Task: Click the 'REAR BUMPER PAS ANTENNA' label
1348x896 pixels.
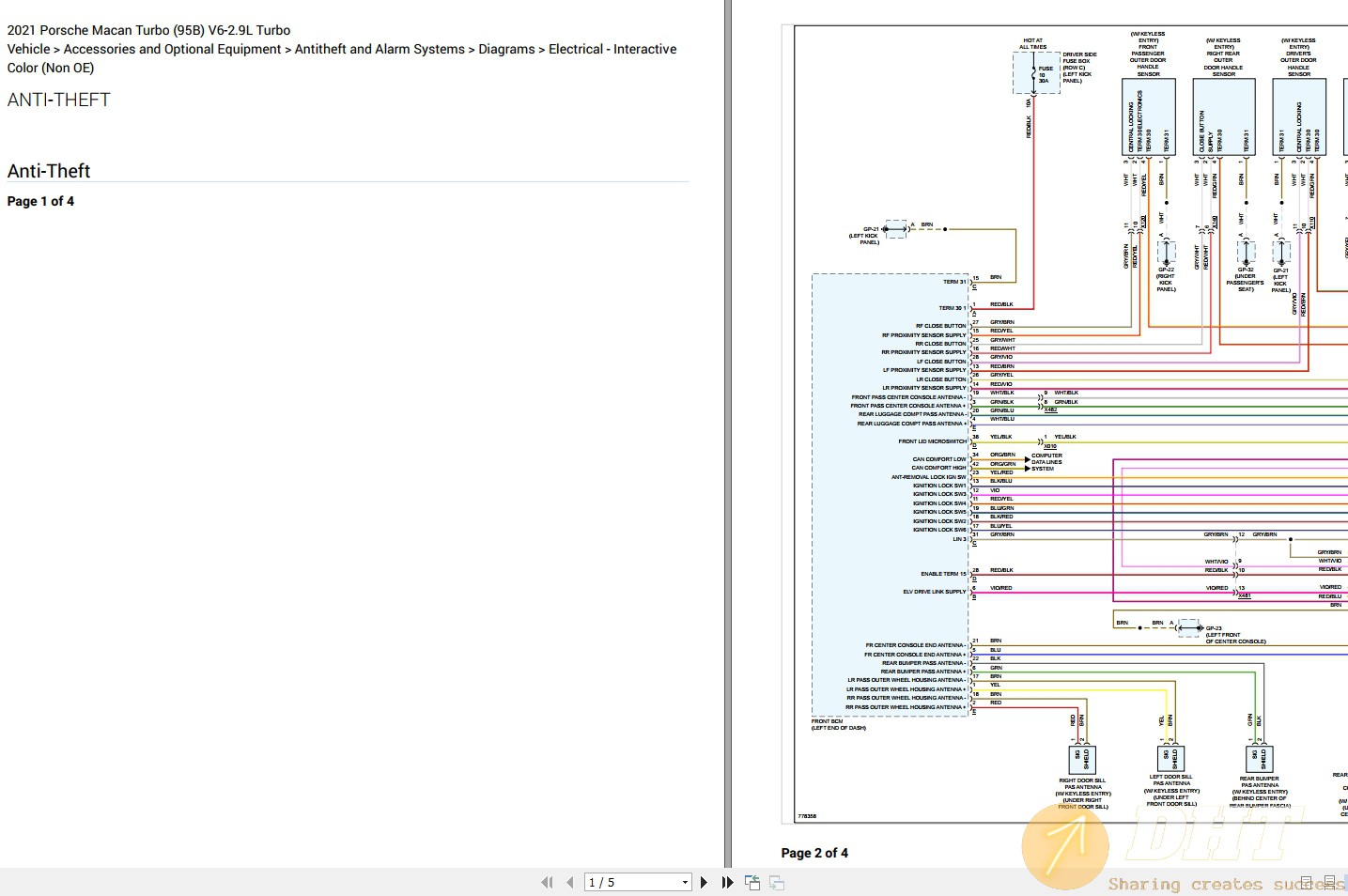Action: 1260,792
